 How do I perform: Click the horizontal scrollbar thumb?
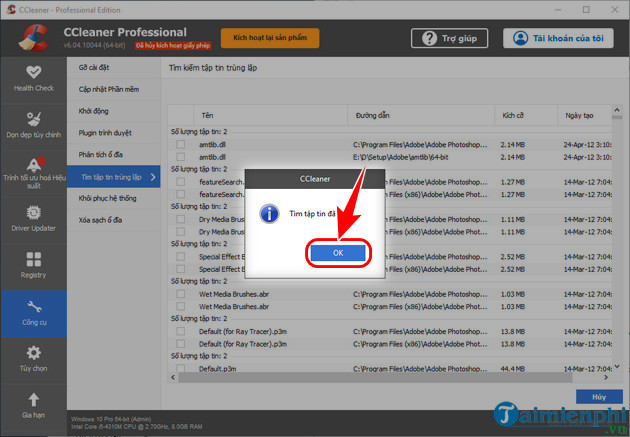[x=375, y=378]
